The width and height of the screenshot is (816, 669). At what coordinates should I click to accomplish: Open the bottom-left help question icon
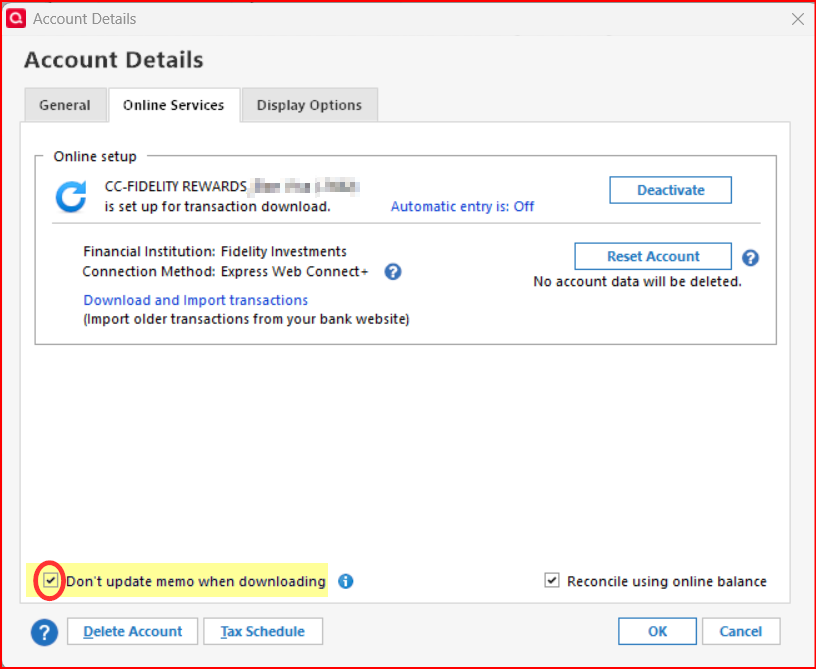(44, 632)
